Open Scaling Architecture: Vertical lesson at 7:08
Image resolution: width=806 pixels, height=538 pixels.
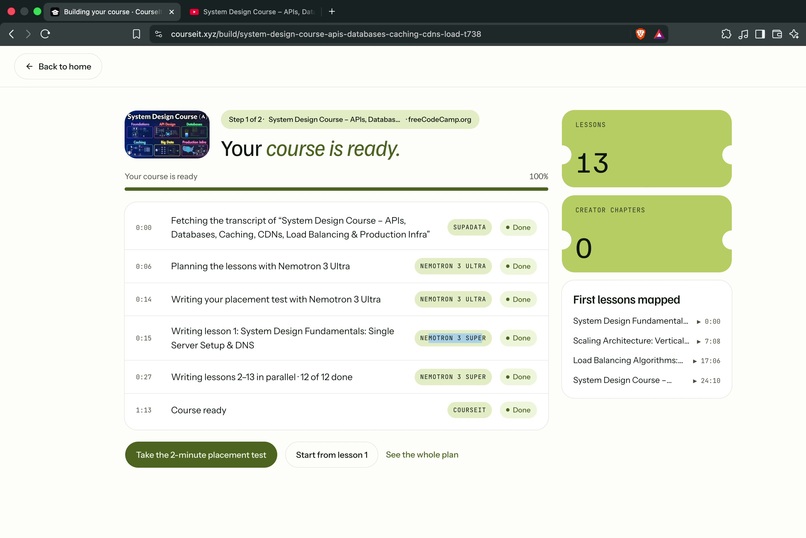click(x=647, y=341)
